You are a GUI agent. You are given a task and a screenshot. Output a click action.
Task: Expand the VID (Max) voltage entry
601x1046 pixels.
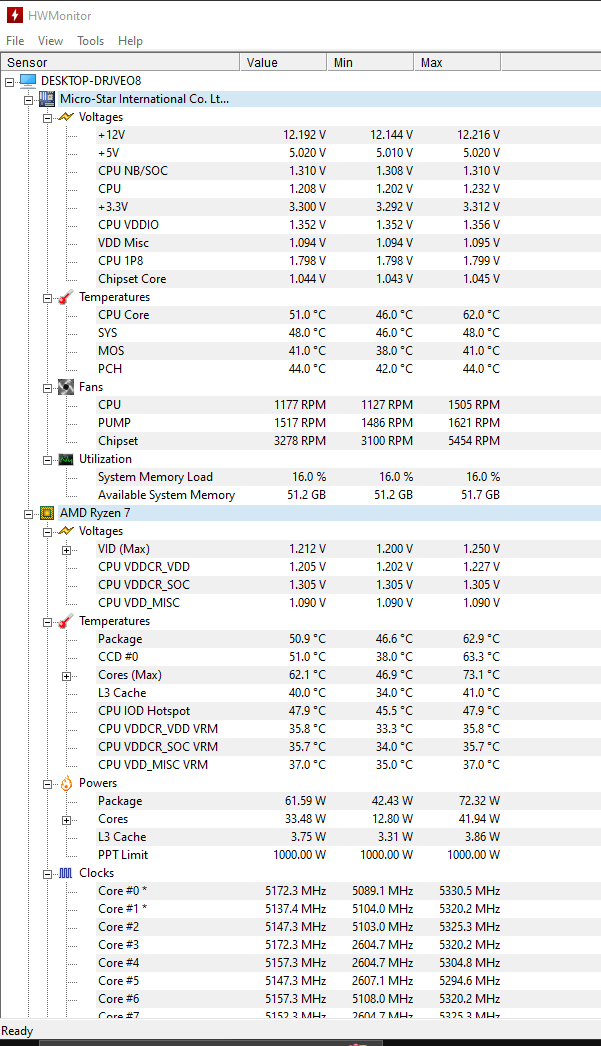pos(67,549)
